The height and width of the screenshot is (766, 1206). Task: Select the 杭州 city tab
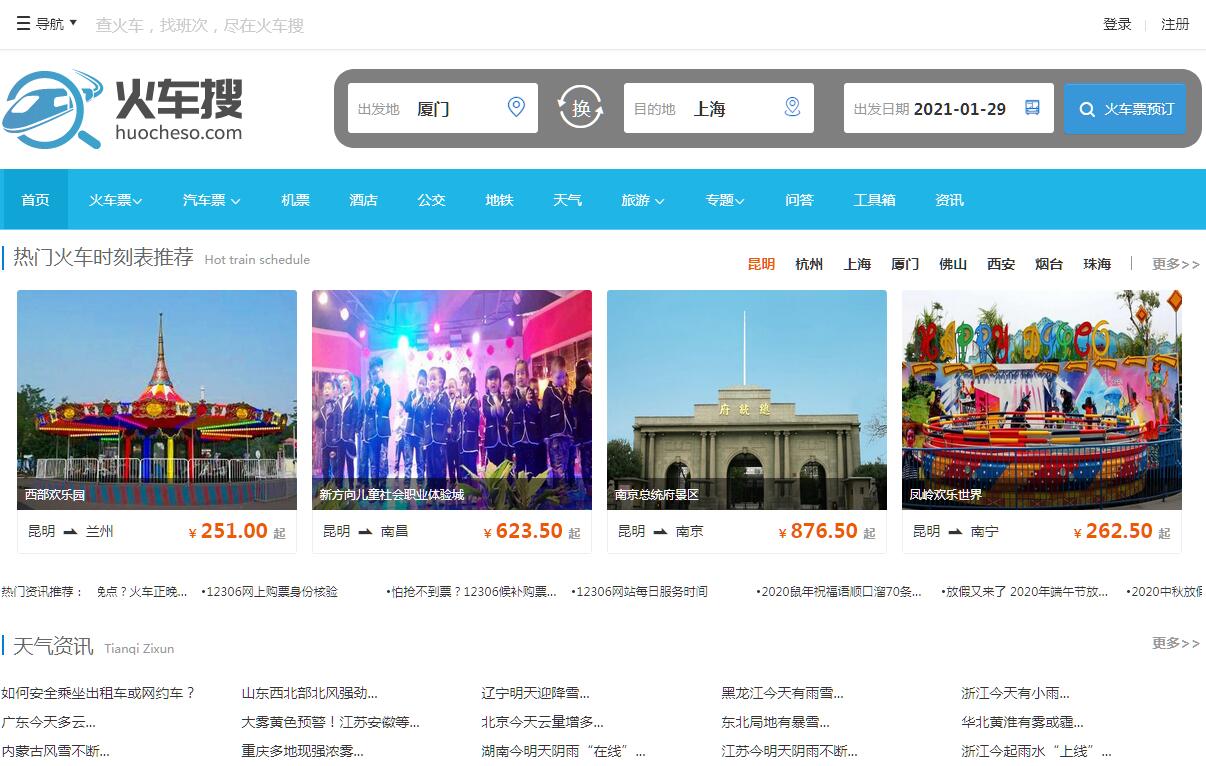click(809, 264)
